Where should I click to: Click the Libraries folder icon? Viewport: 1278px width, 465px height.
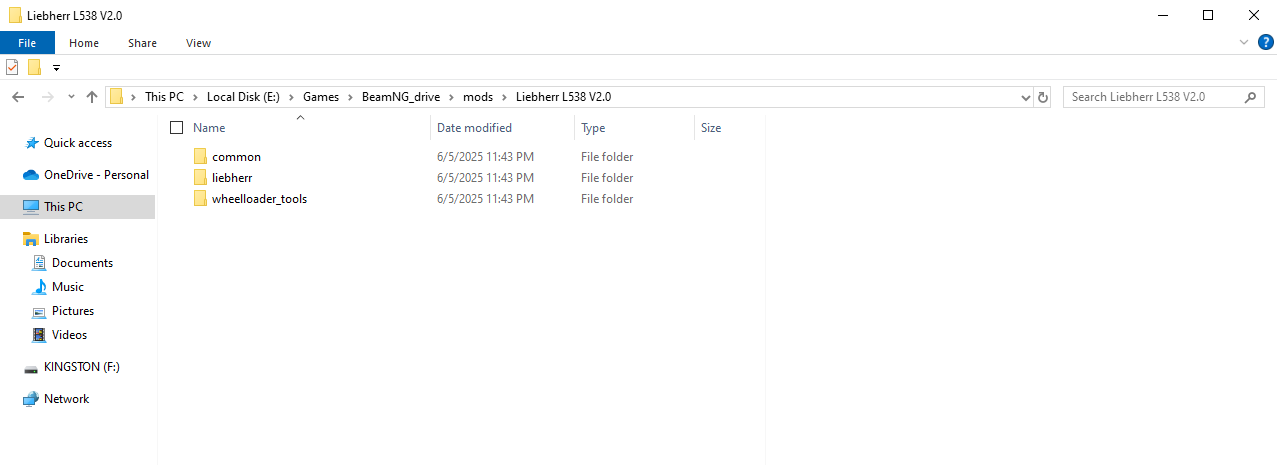[31, 239]
